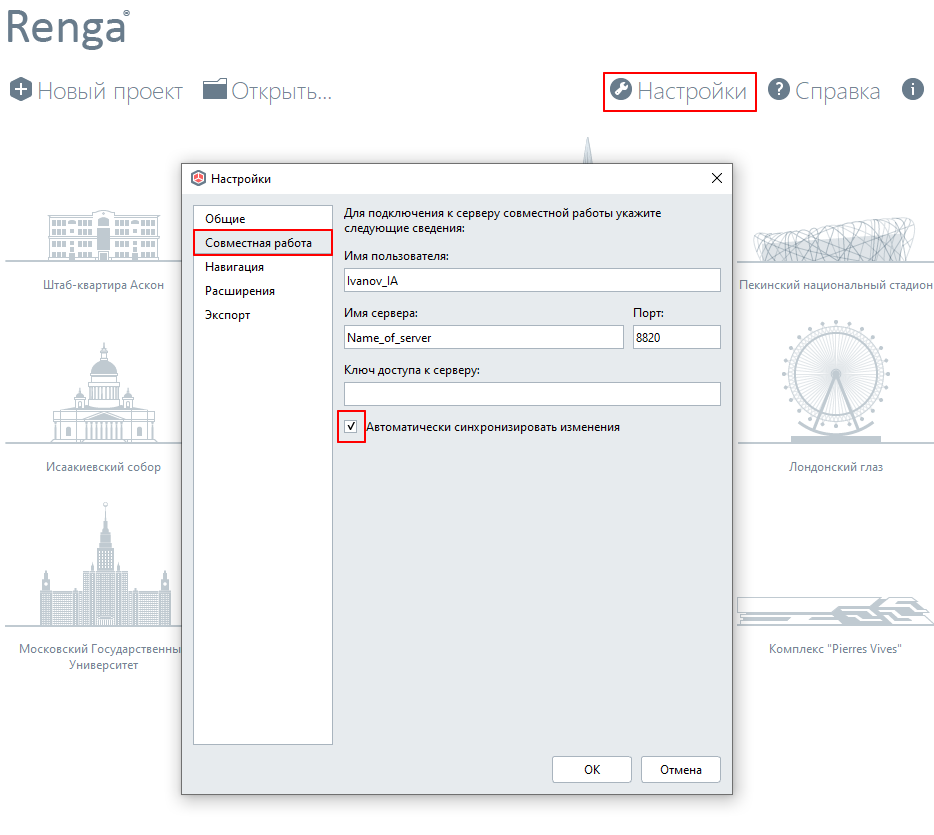Viewport: 934px width, 835px height.
Task: Click the Renga logo
Action: (67, 29)
